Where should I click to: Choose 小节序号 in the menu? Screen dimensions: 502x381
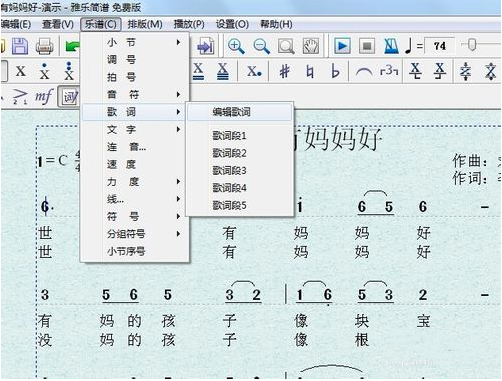(135, 251)
